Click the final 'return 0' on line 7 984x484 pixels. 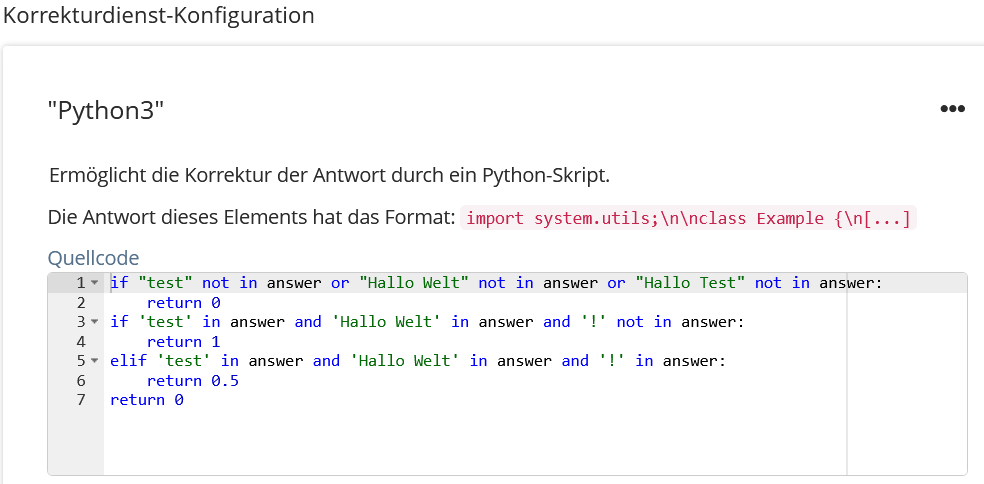147,400
